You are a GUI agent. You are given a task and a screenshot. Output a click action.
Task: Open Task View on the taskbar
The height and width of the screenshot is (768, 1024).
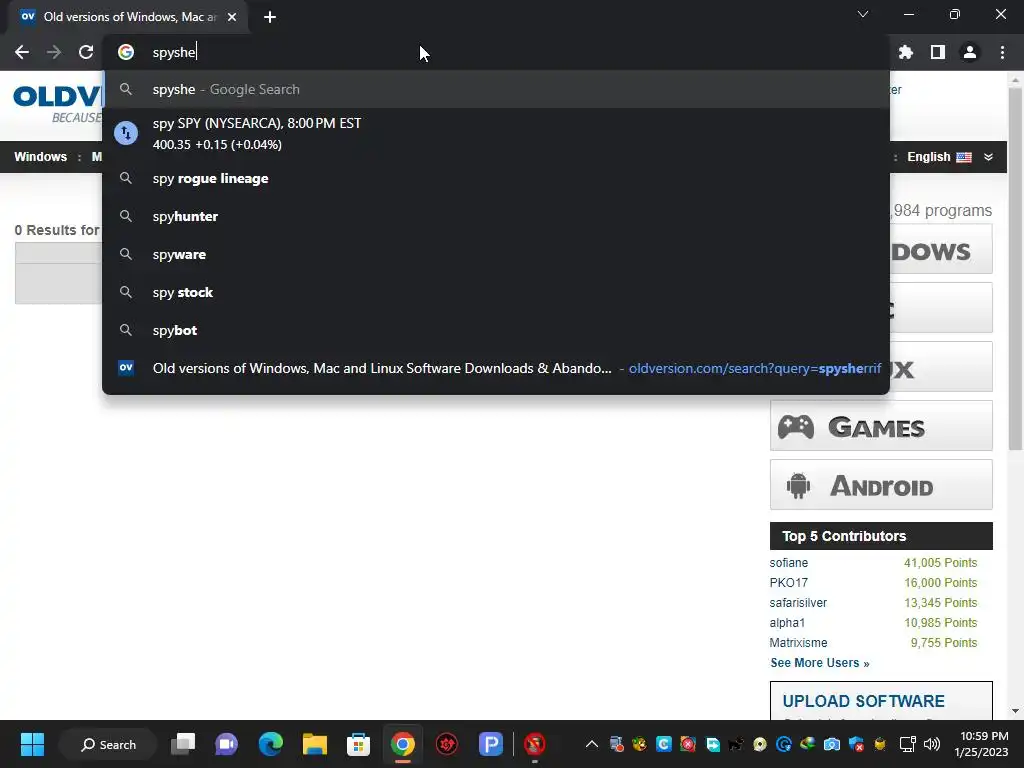[x=183, y=744]
